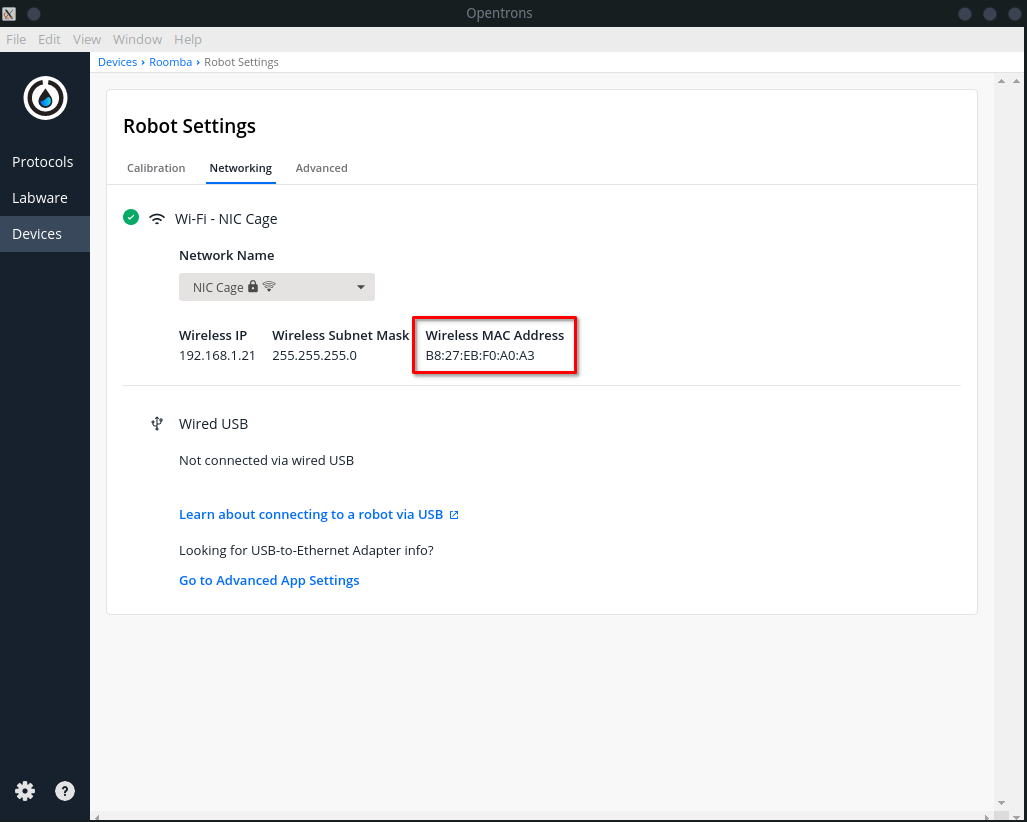The height and width of the screenshot is (822, 1027).
Task: Switch to the Advanced tab
Action: 321,168
